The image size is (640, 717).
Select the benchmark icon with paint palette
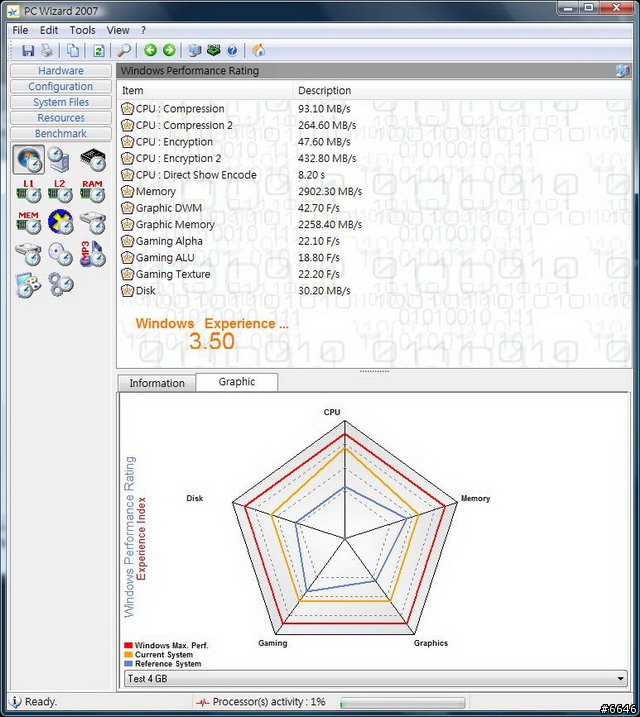(x=28, y=285)
